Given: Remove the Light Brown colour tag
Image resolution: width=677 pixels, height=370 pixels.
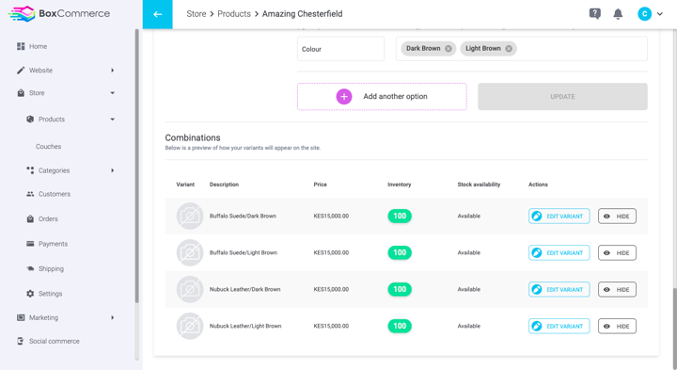Looking at the screenshot, I should (509, 48).
